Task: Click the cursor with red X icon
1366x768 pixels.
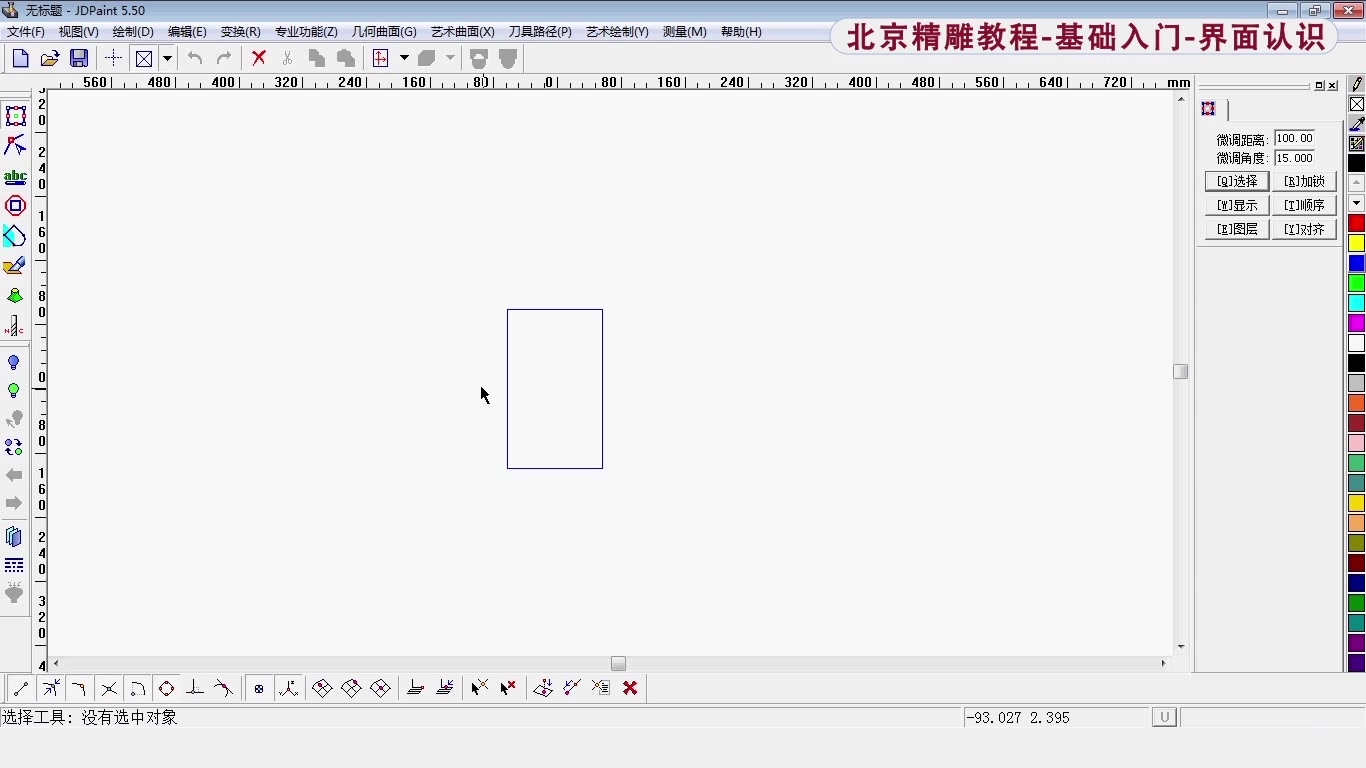Action: tap(508, 688)
